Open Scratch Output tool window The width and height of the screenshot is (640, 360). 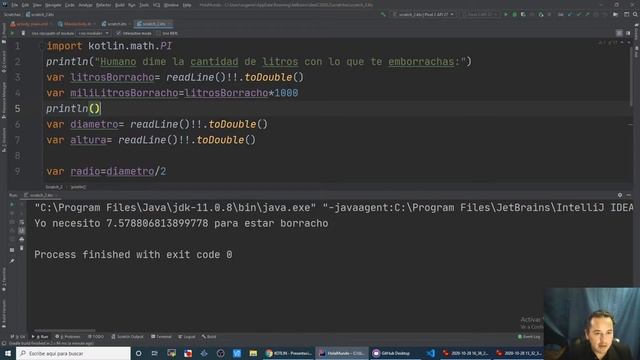click(127, 337)
